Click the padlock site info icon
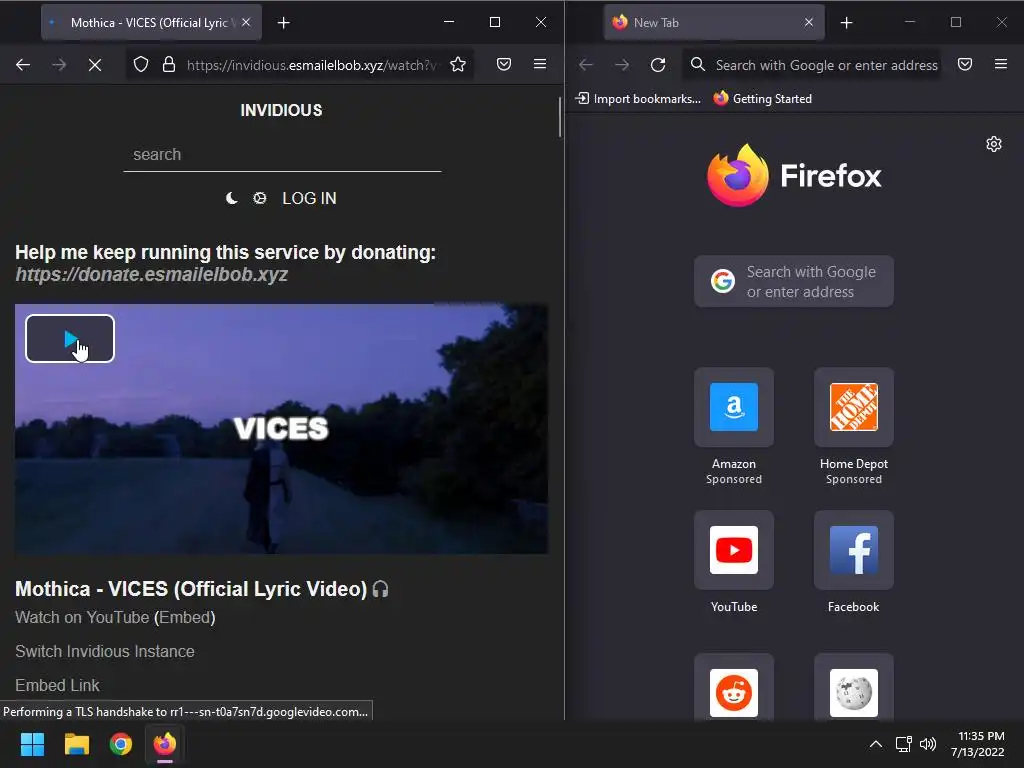Image resolution: width=1024 pixels, height=768 pixels. [x=168, y=65]
